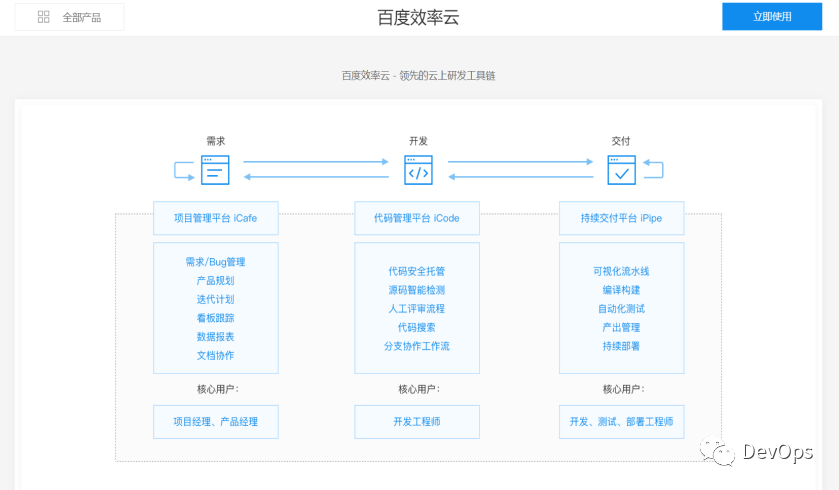
Task: Click 项目经理、产品经理 user box
Action: 216,422
